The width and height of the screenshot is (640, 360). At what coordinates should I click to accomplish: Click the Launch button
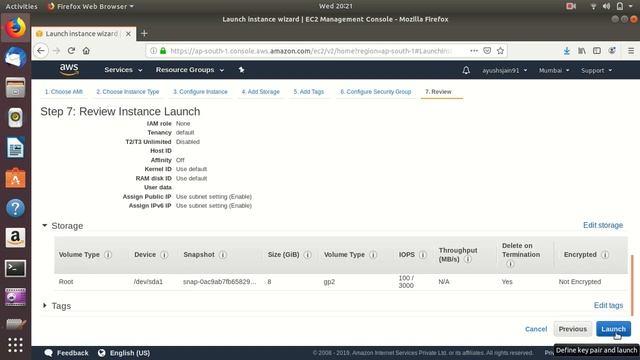pos(613,329)
